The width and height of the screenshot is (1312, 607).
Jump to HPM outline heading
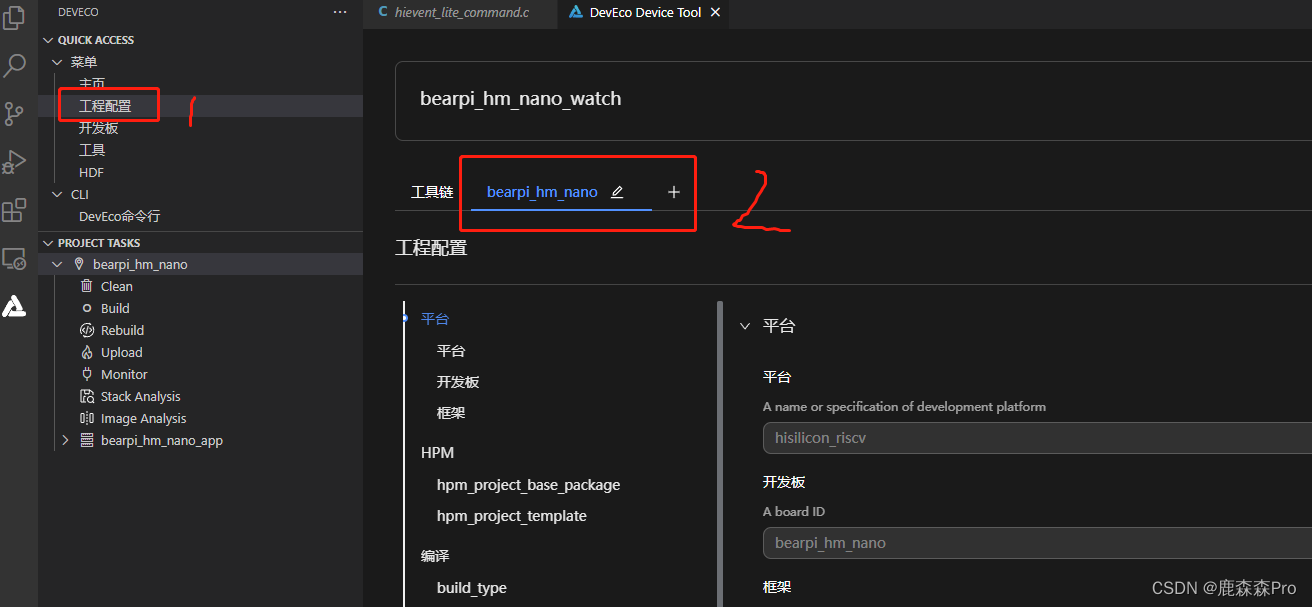(x=437, y=453)
